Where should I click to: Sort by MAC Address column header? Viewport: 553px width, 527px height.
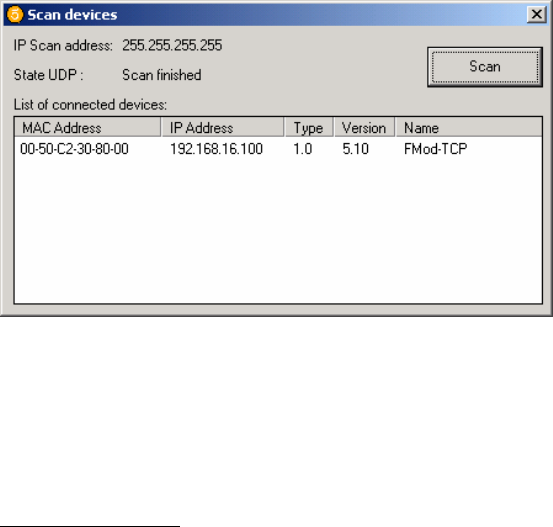pyautogui.click(x=87, y=127)
